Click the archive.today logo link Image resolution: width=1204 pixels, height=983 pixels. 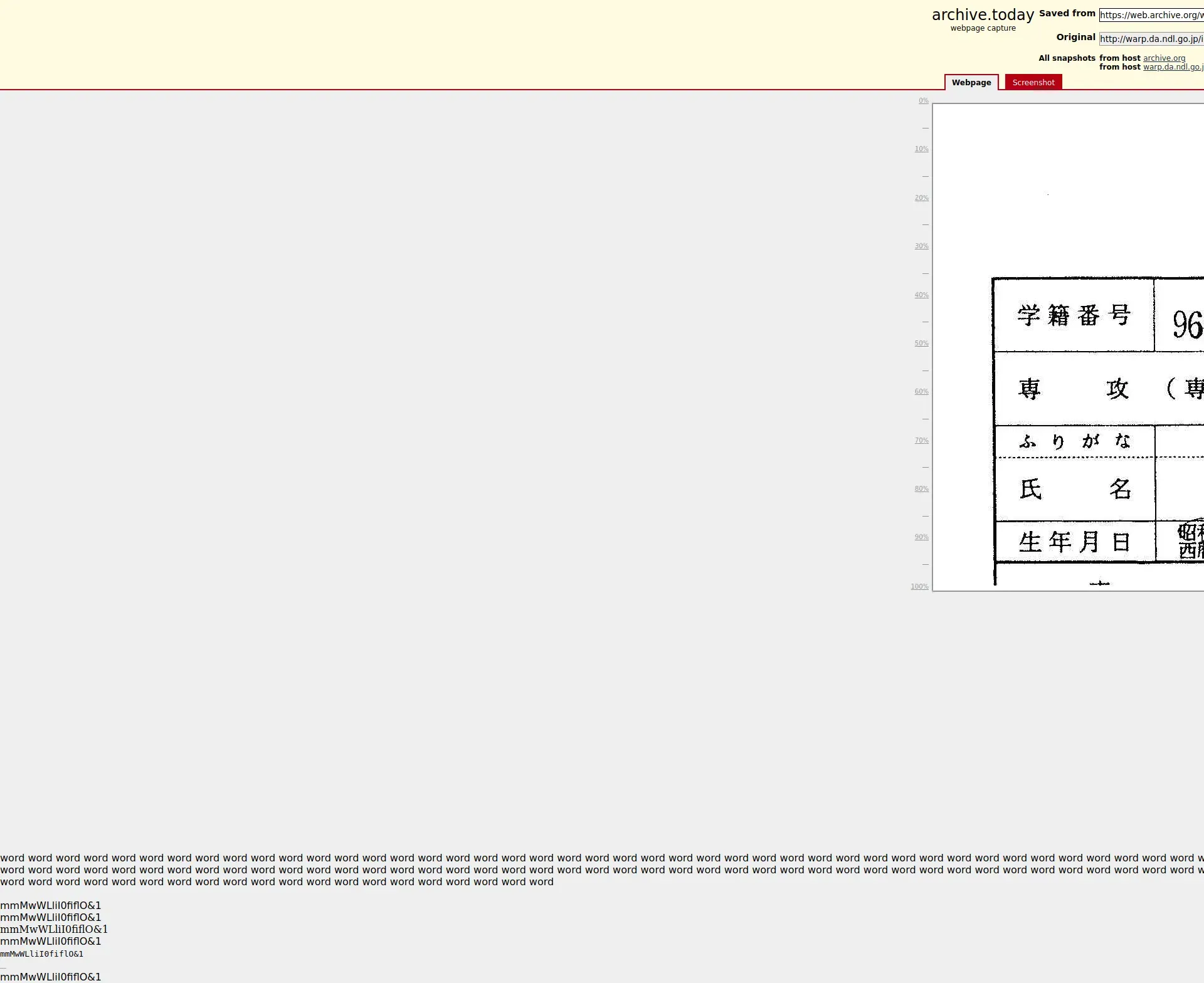tap(982, 15)
